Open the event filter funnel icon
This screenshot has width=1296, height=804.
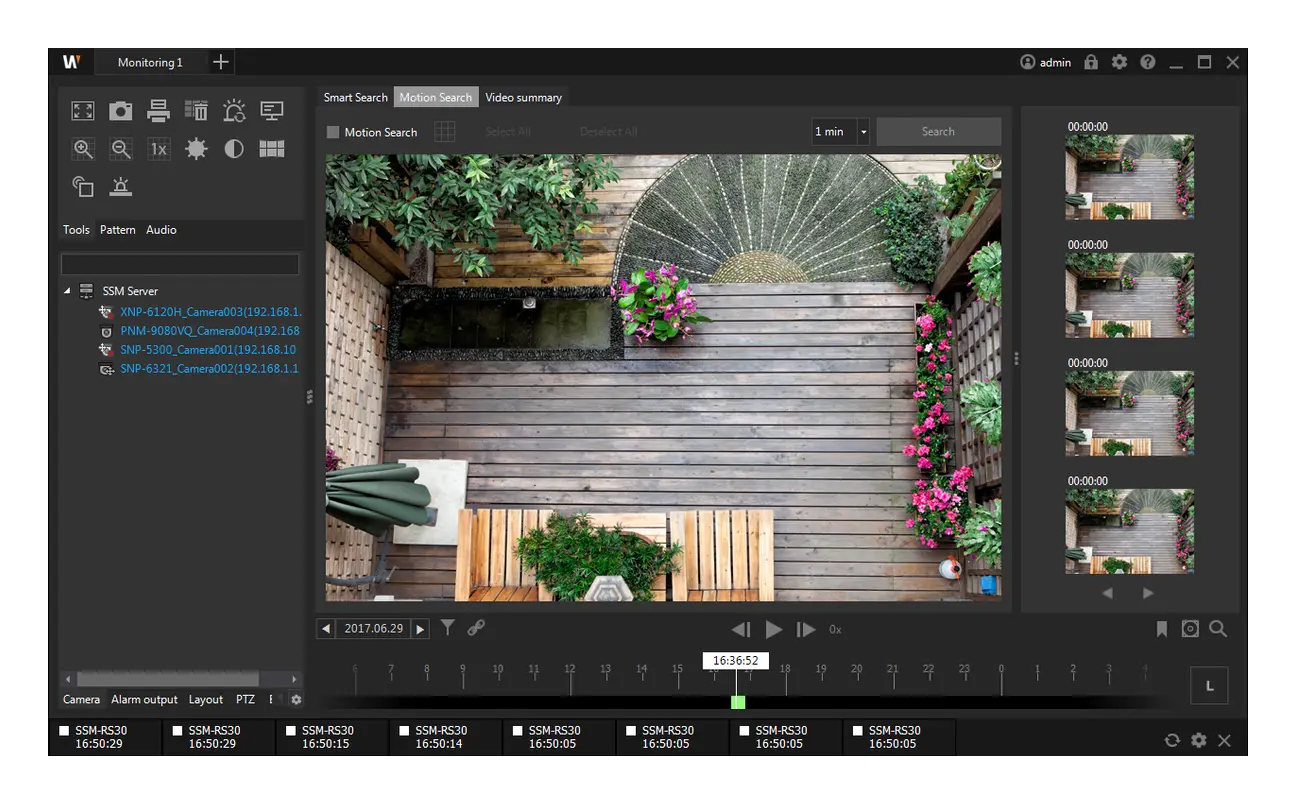(x=448, y=628)
